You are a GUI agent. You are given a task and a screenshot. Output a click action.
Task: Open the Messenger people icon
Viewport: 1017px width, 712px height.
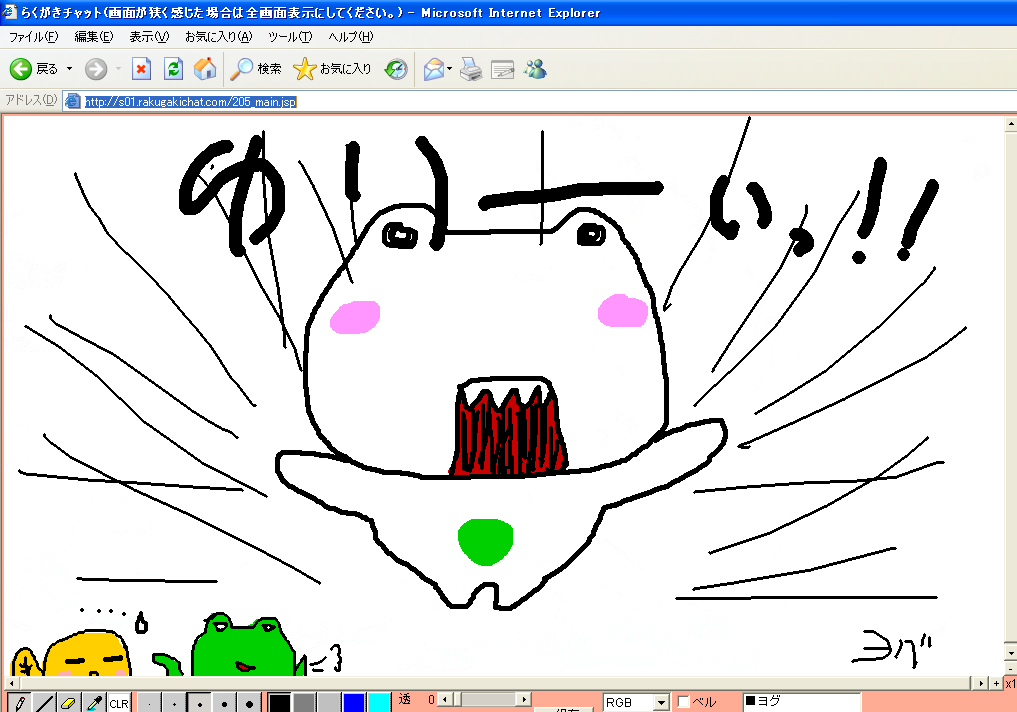point(536,69)
